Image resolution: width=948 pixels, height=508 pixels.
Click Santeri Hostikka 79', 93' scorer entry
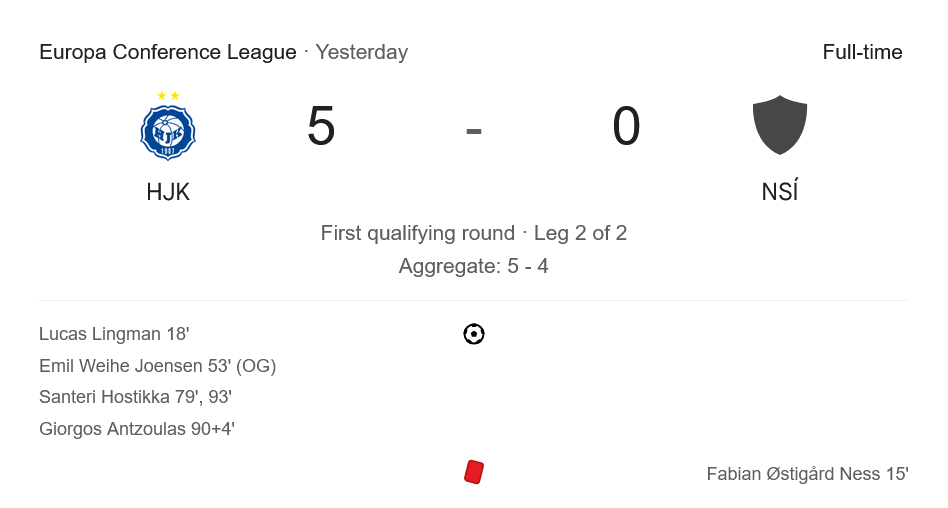(x=135, y=397)
